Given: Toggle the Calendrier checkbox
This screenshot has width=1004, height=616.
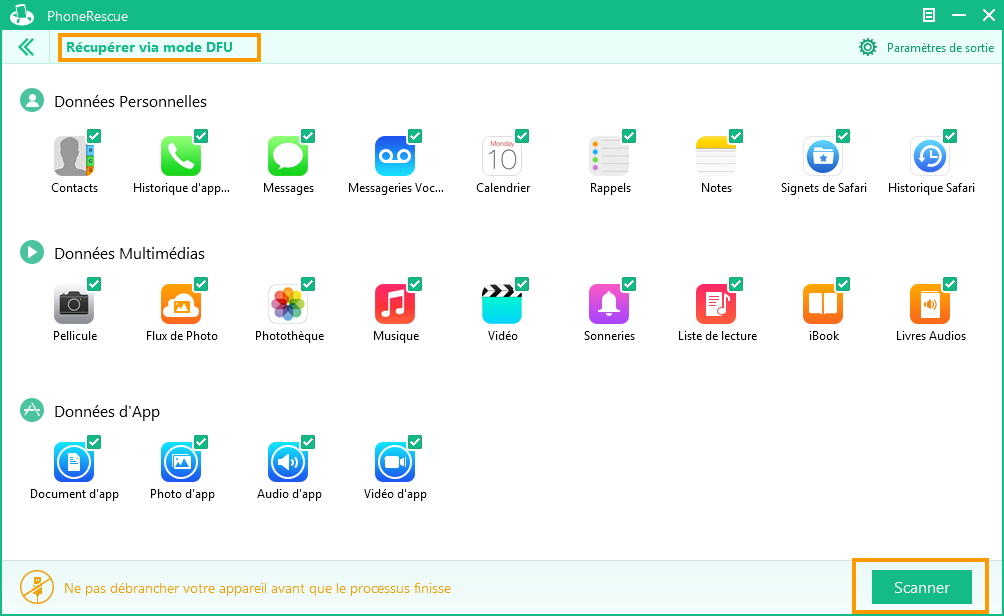Looking at the screenshot, I should point(522,136).
